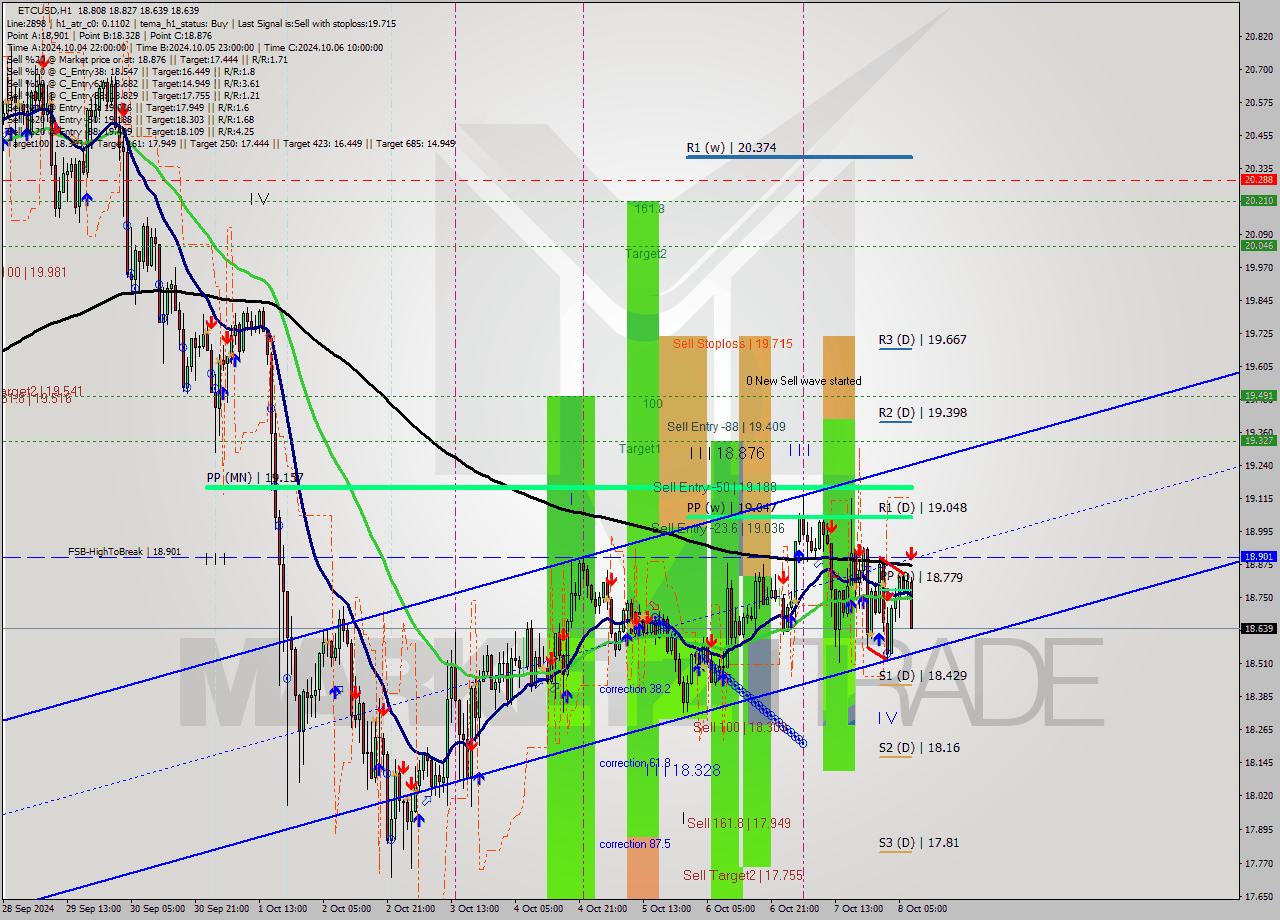Select the '28 Sep 2024' time axis label
The image size is (1280, 920).
[30, 909]
